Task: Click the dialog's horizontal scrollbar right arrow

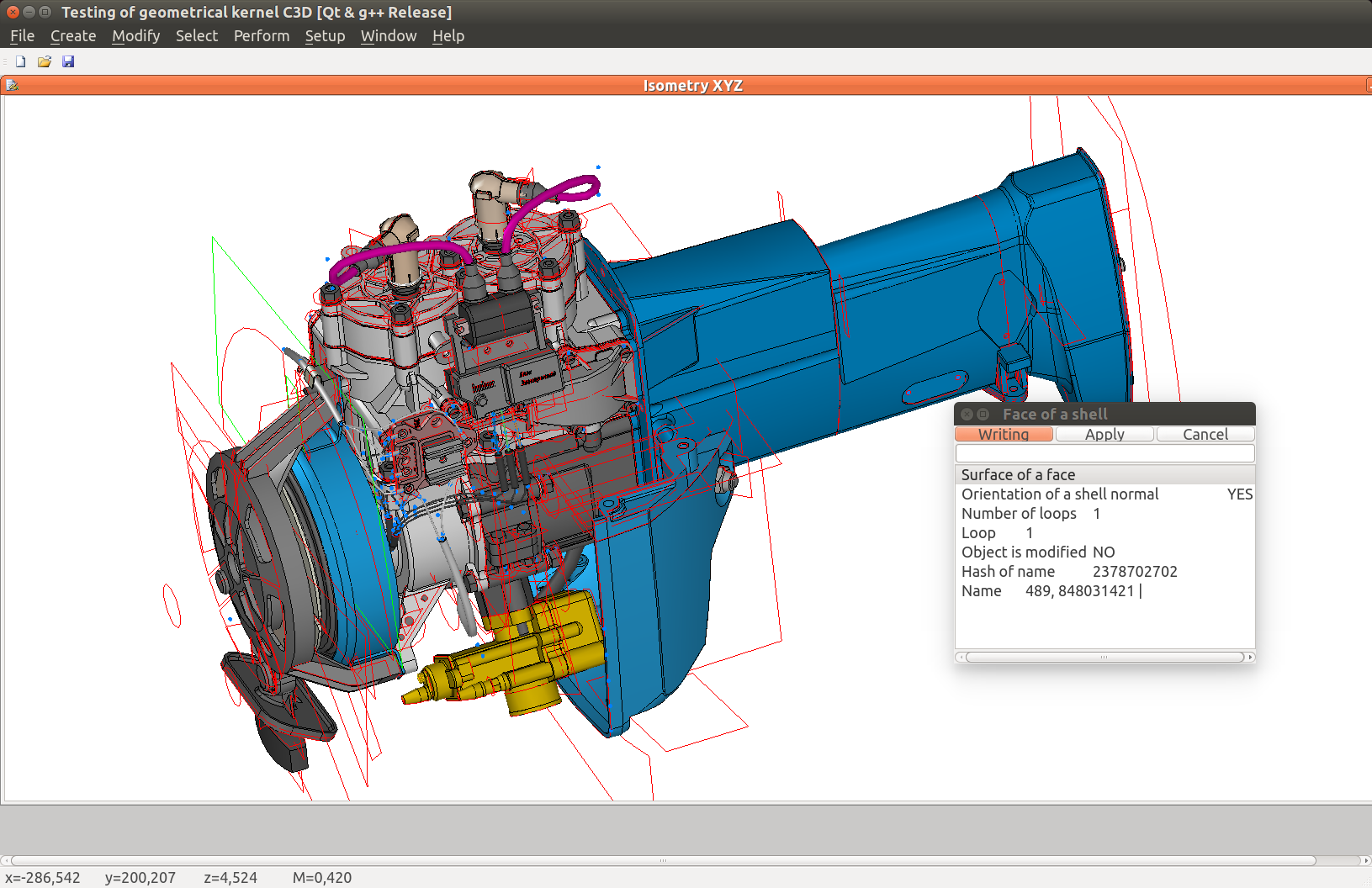Action: click(x=1250, y=658)
